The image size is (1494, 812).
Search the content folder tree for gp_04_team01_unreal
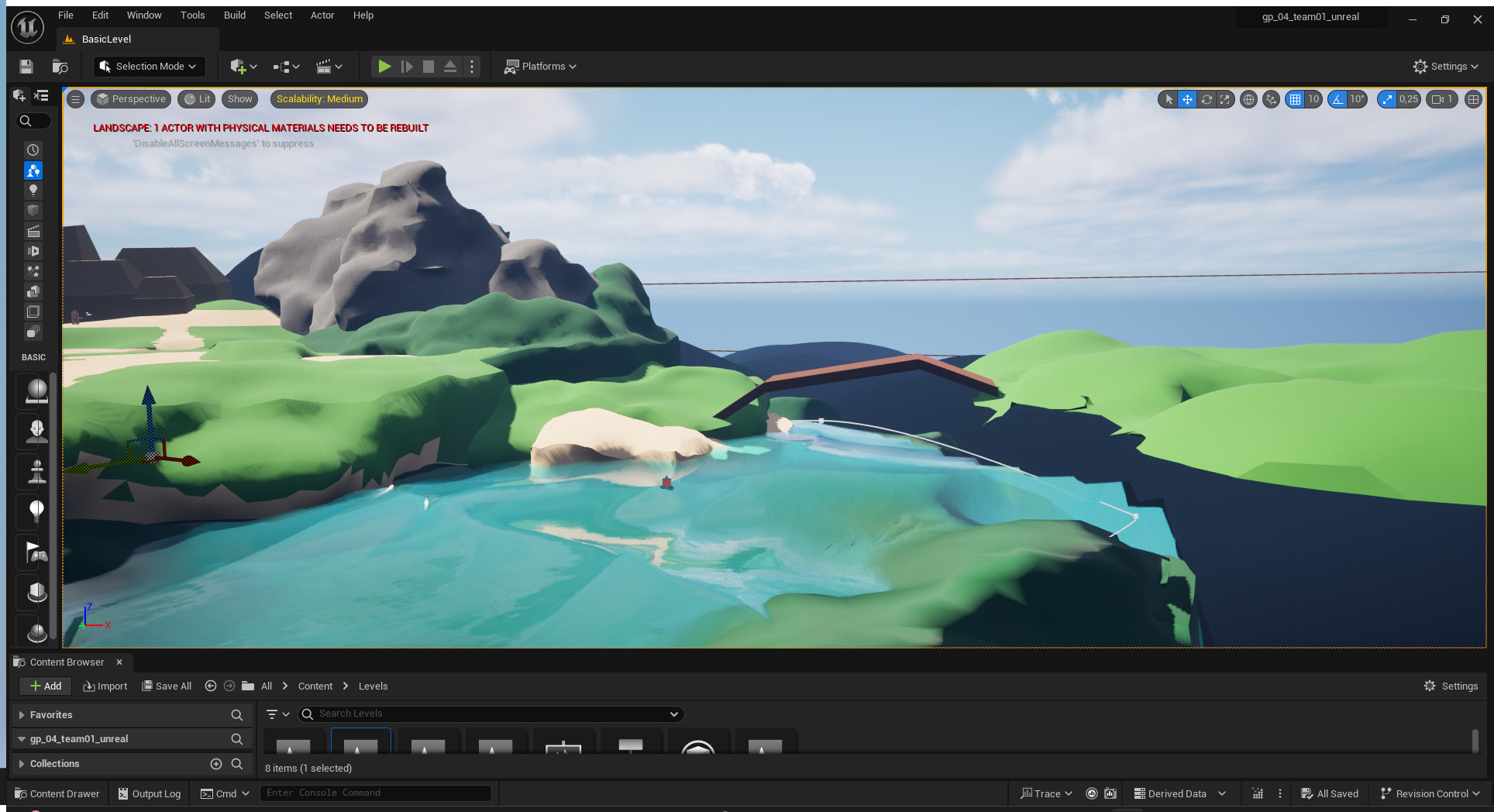[237, 739]
